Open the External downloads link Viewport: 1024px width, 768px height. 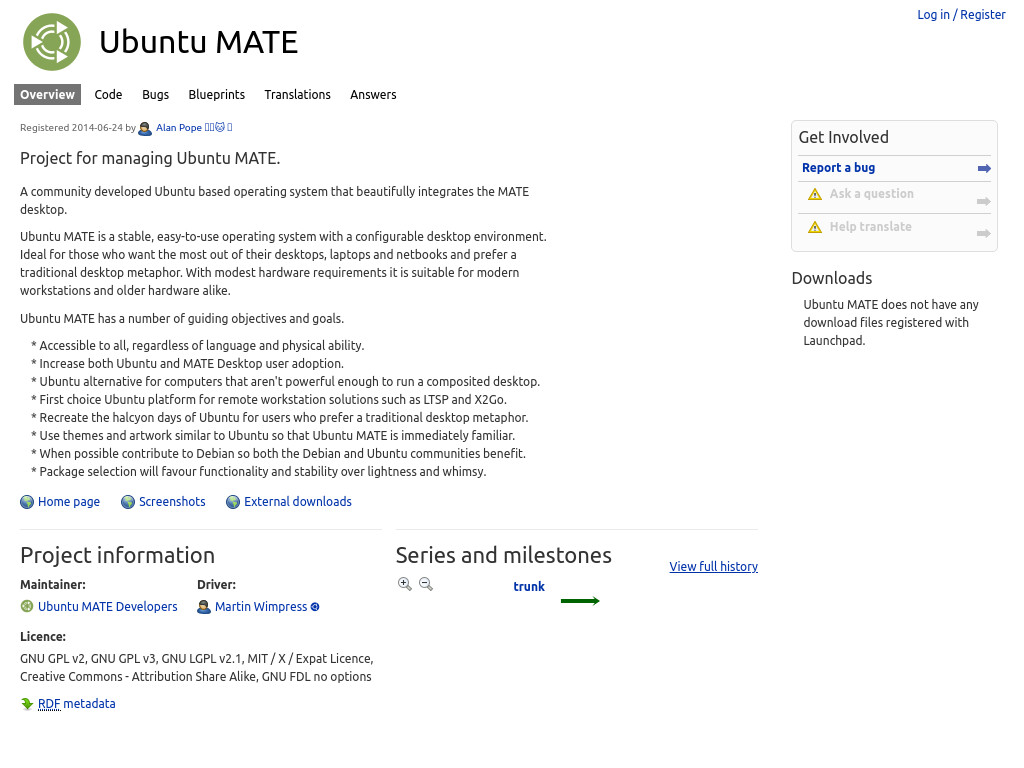tap(298, 502)
